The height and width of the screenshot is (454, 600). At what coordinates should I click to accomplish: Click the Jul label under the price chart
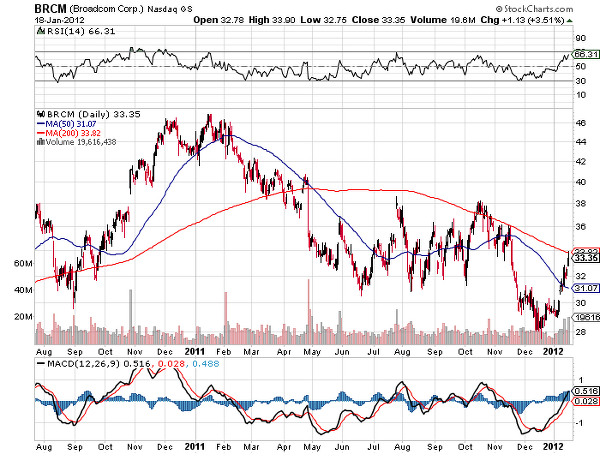pos(373,351)
